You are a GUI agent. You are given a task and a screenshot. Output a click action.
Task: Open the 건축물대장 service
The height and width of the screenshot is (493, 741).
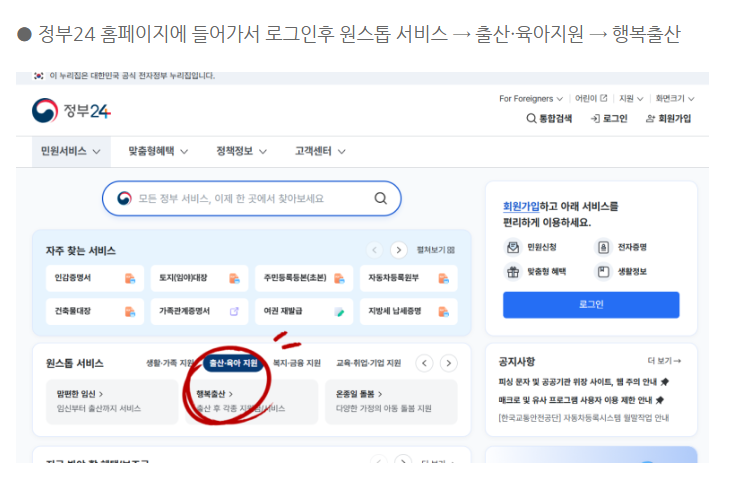click(95, 311)
